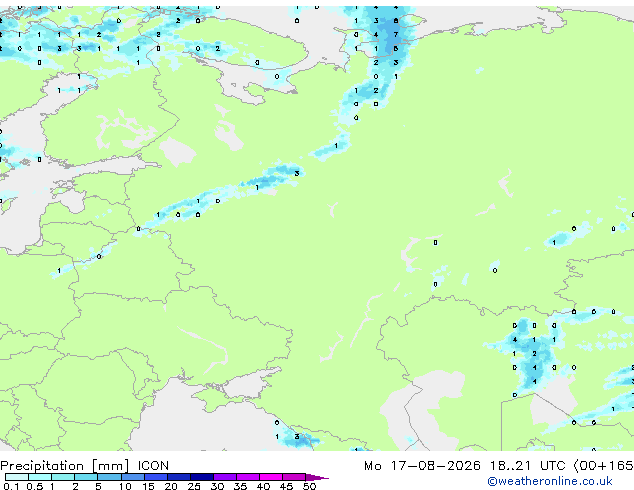Select the 10–15 mm legend color swatch
Screen dimensions: 634x490
133,477
